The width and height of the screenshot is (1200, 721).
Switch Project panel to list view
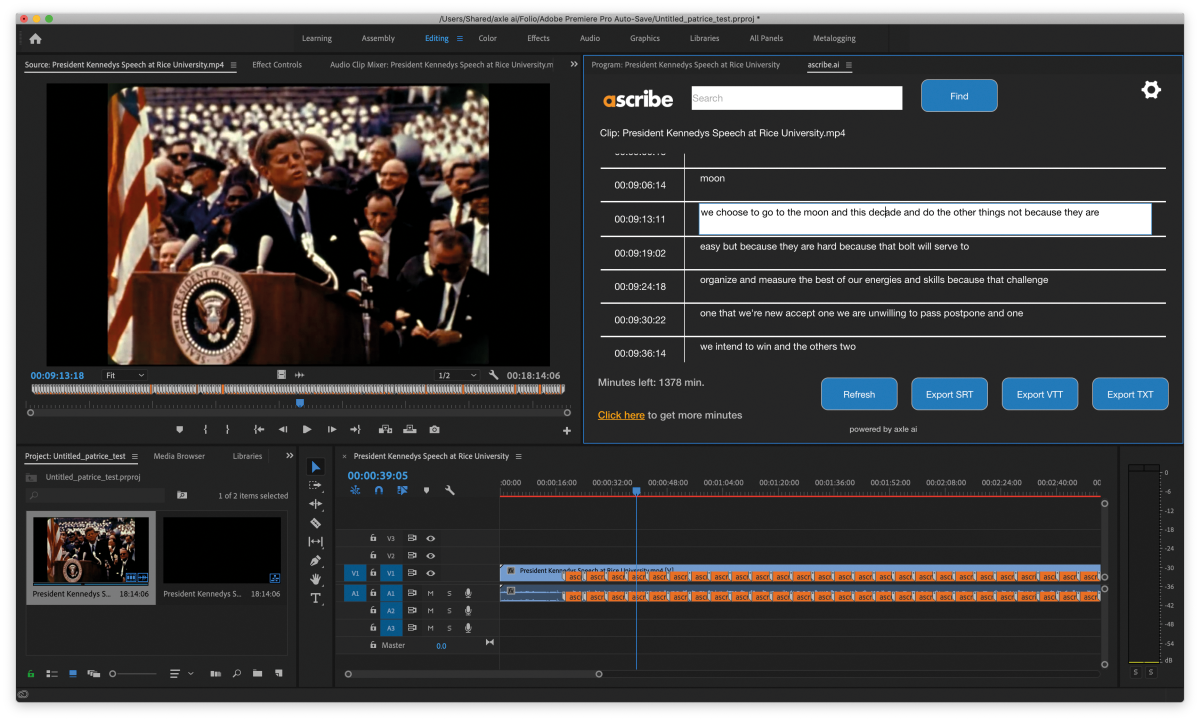[x=52, y=673]
